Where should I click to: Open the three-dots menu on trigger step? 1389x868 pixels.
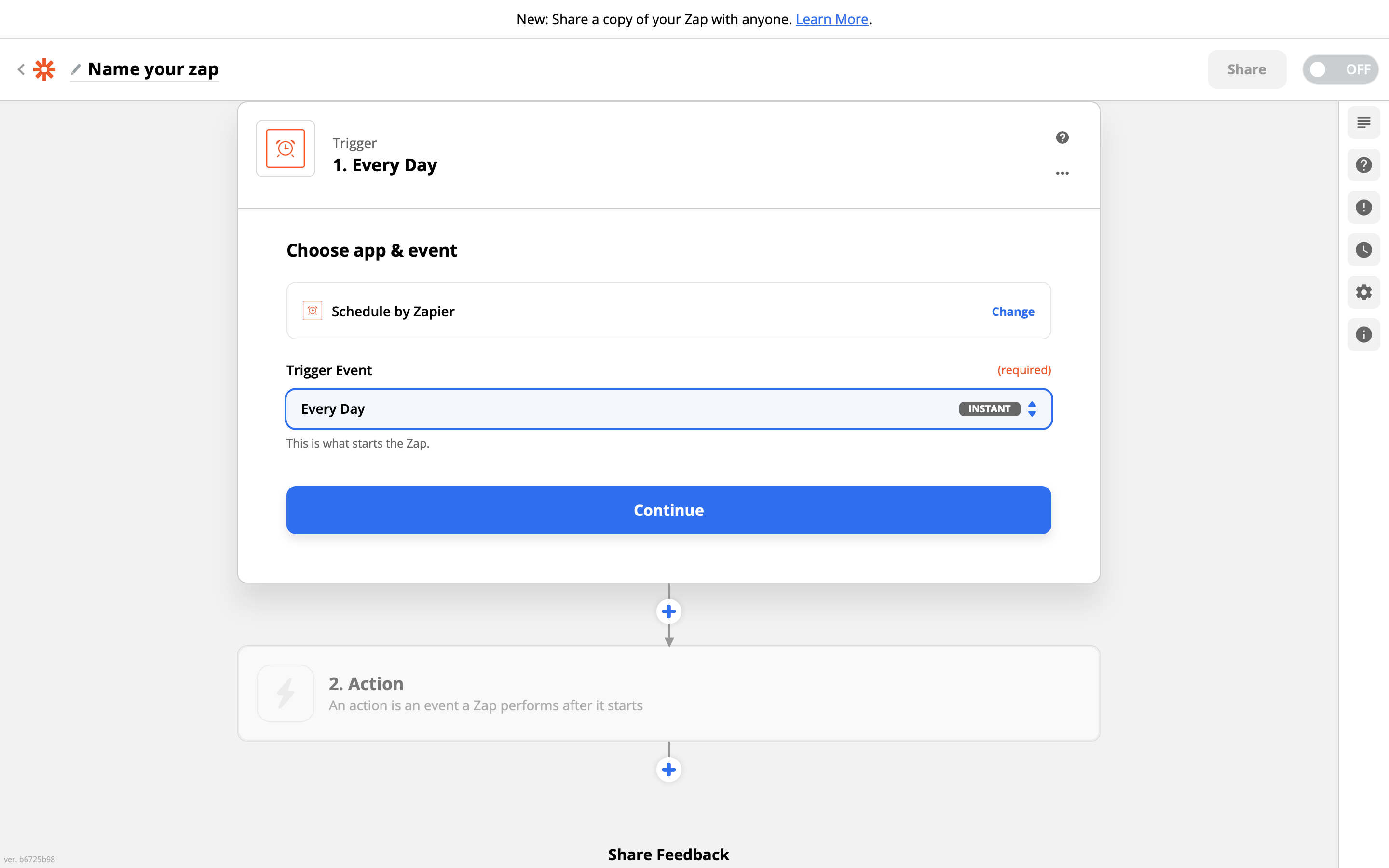pyautogui.click(x=1062, y=173)
